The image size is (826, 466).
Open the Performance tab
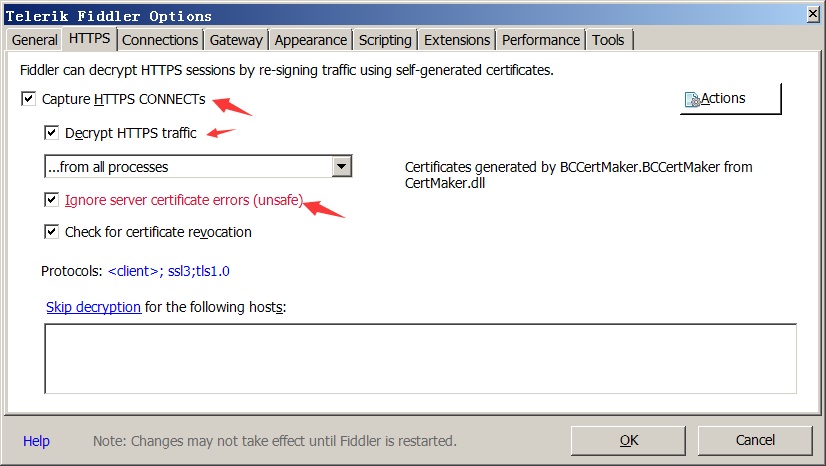(540, 40)
